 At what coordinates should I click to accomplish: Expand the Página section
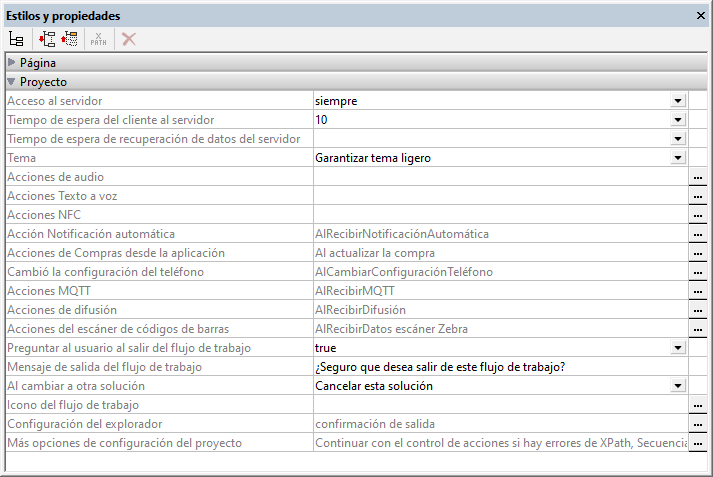[12, 63]
